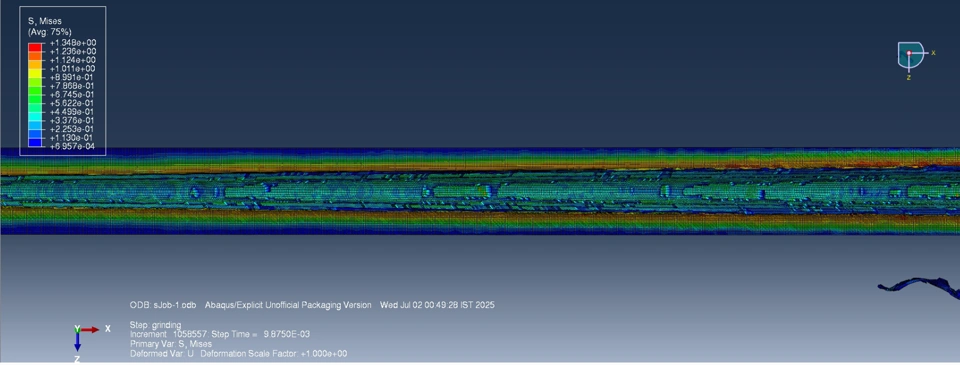The width and height of the screenshot is (960, 365).
Task: Click the ODB: sJob-1.odb title text
Action: [163, 305]
